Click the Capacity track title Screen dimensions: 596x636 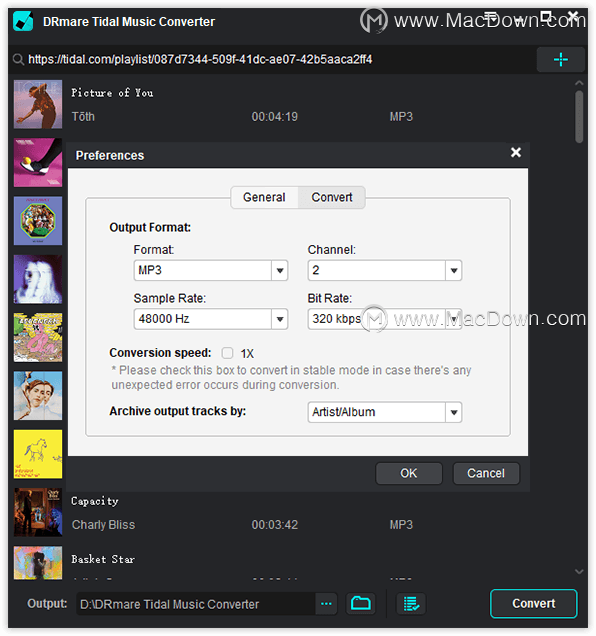point(95,501)
